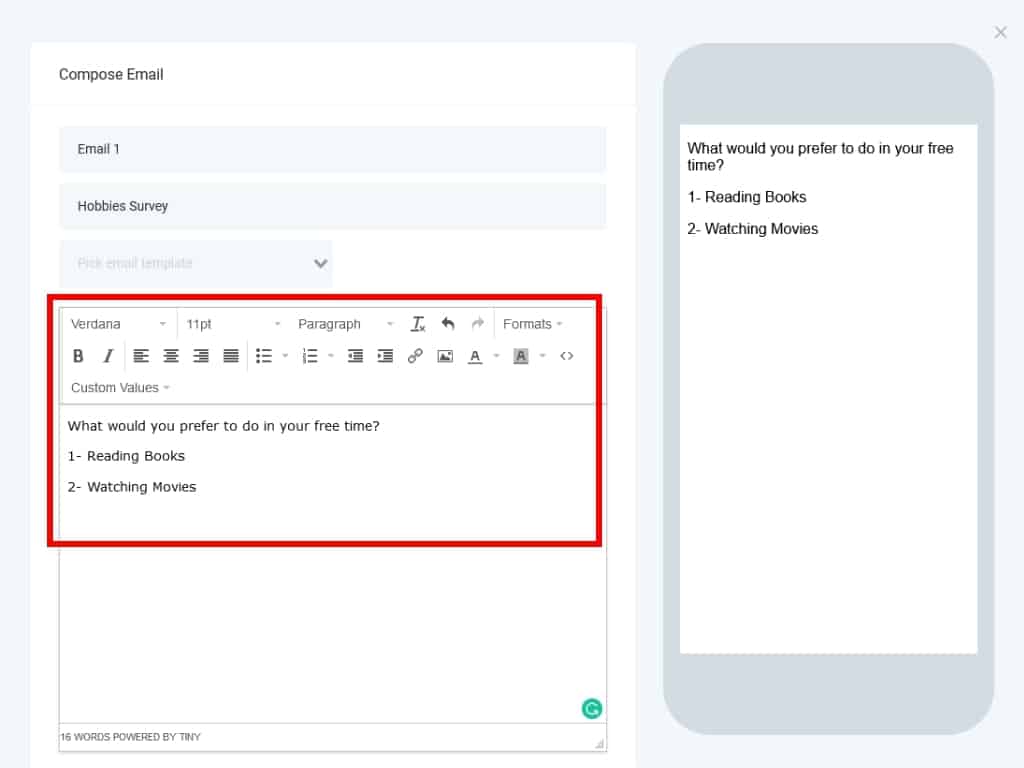
Task: Clear formatting from selected text
Action: (x=418, y=324)
